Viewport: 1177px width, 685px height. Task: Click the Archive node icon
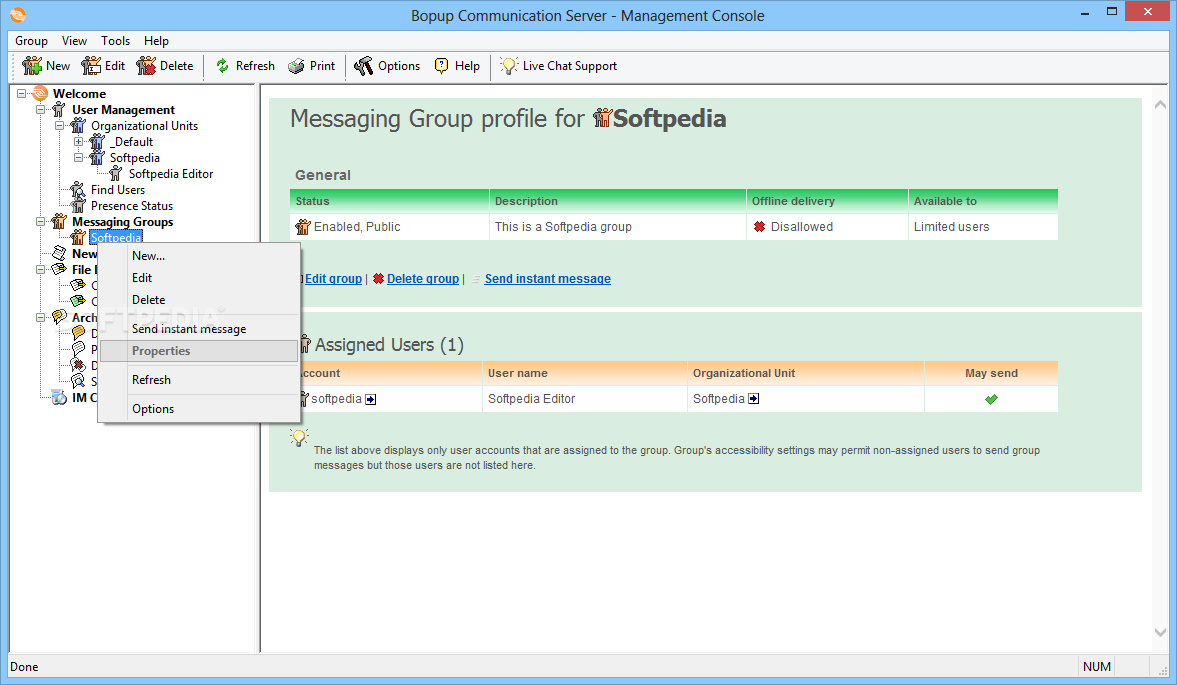(x=59, y=317)
